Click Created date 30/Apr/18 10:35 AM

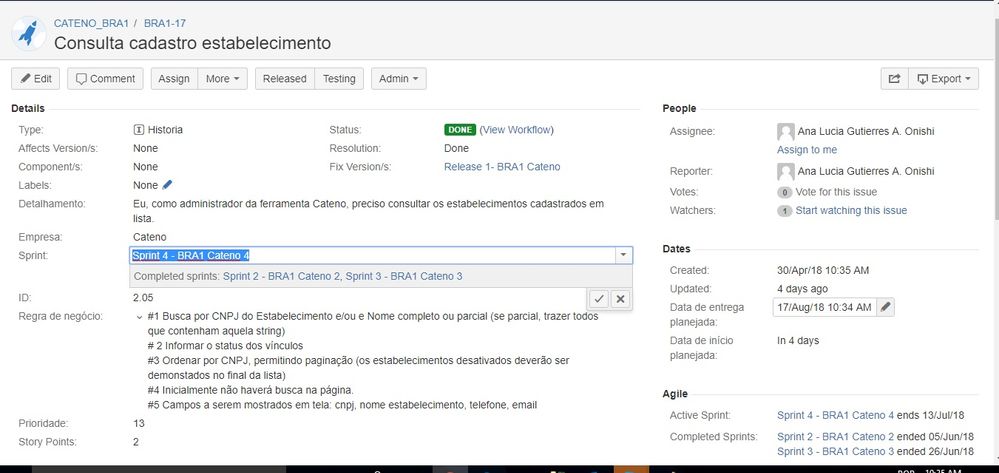click(x=823, y=270)
